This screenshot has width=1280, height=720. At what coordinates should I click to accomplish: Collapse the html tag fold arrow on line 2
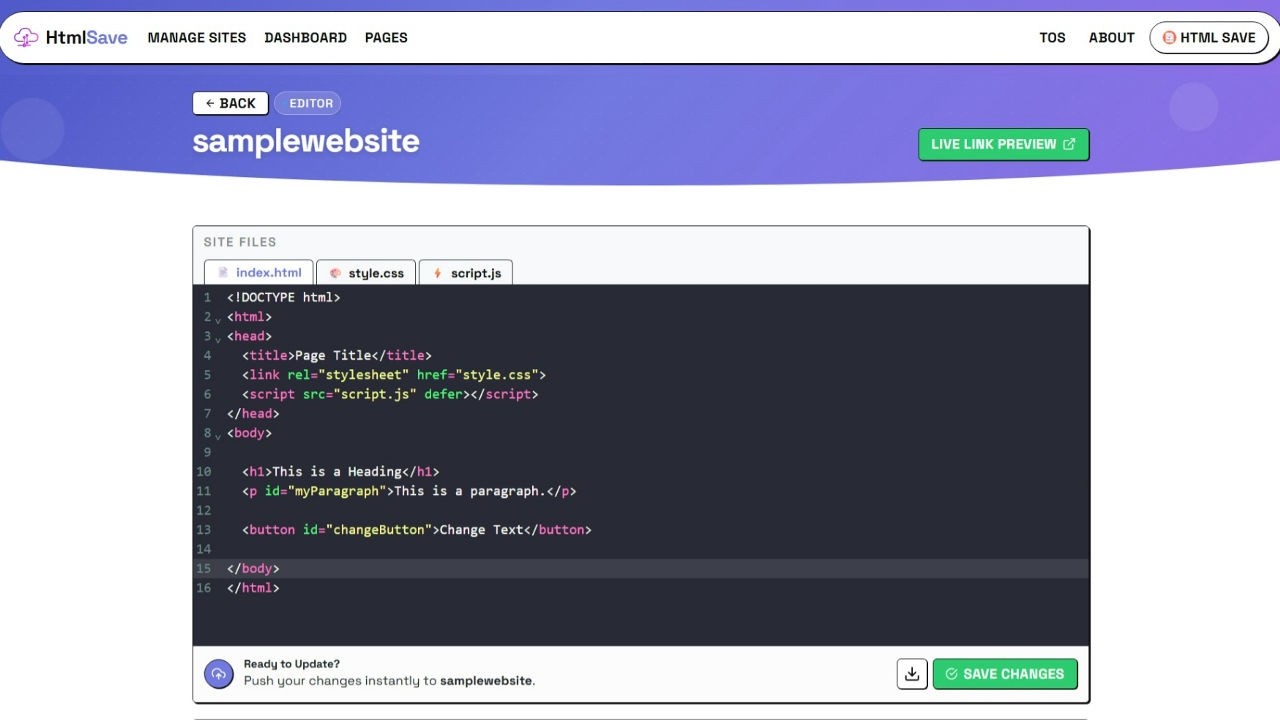218,320
